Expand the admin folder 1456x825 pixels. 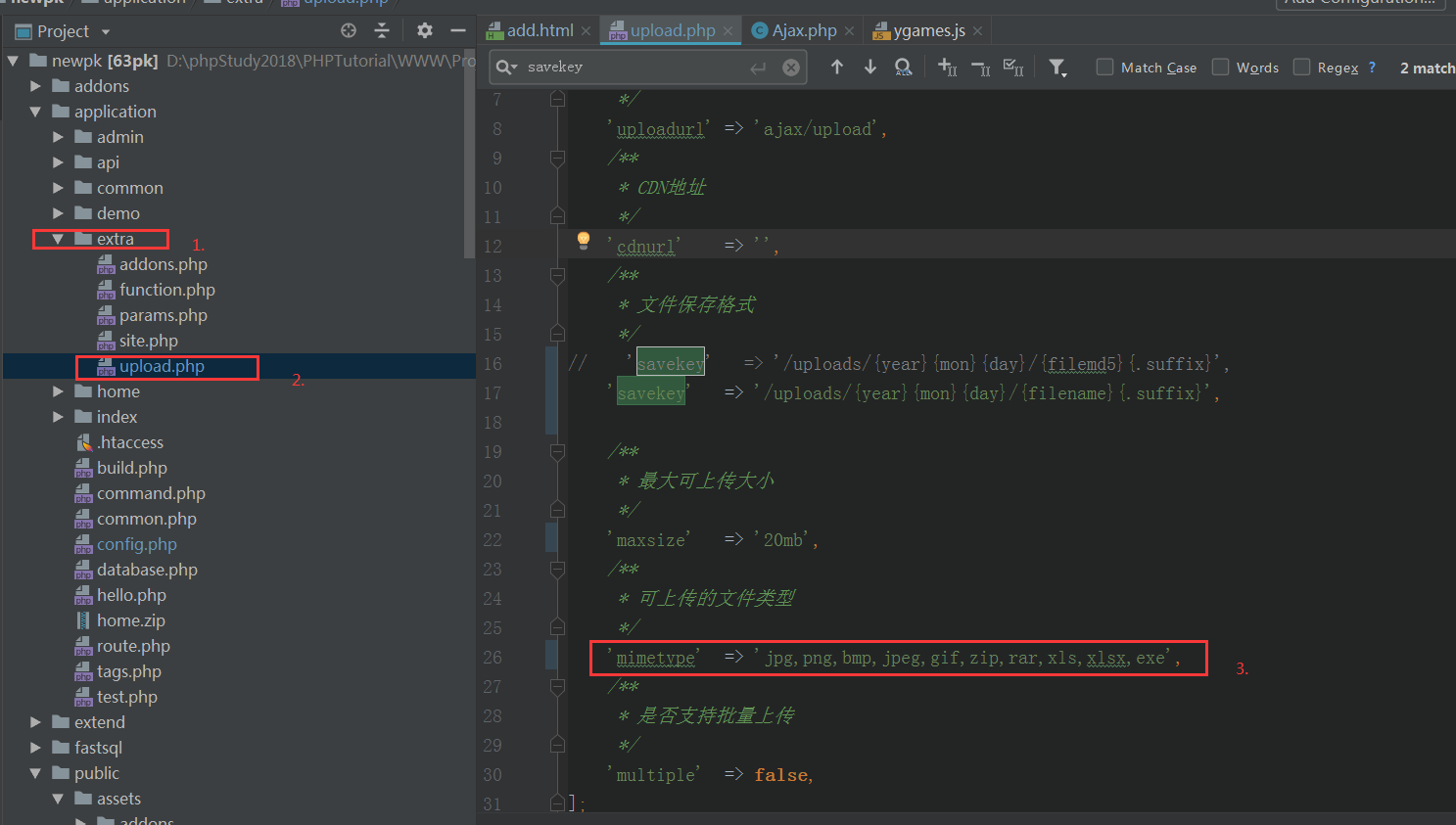57,136
